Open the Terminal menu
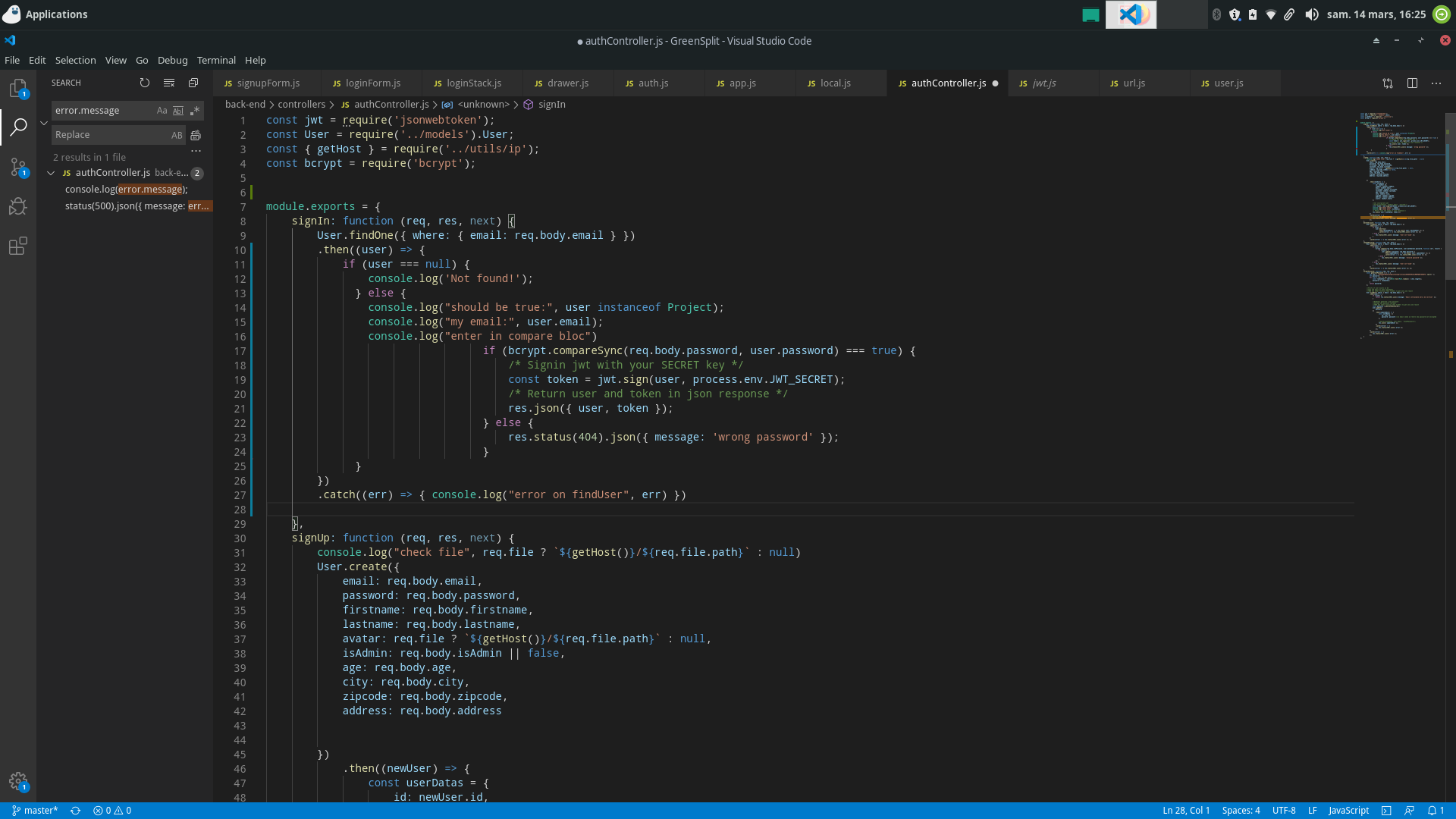Viewport: 1456px width, 819px height. coord(216,60)
